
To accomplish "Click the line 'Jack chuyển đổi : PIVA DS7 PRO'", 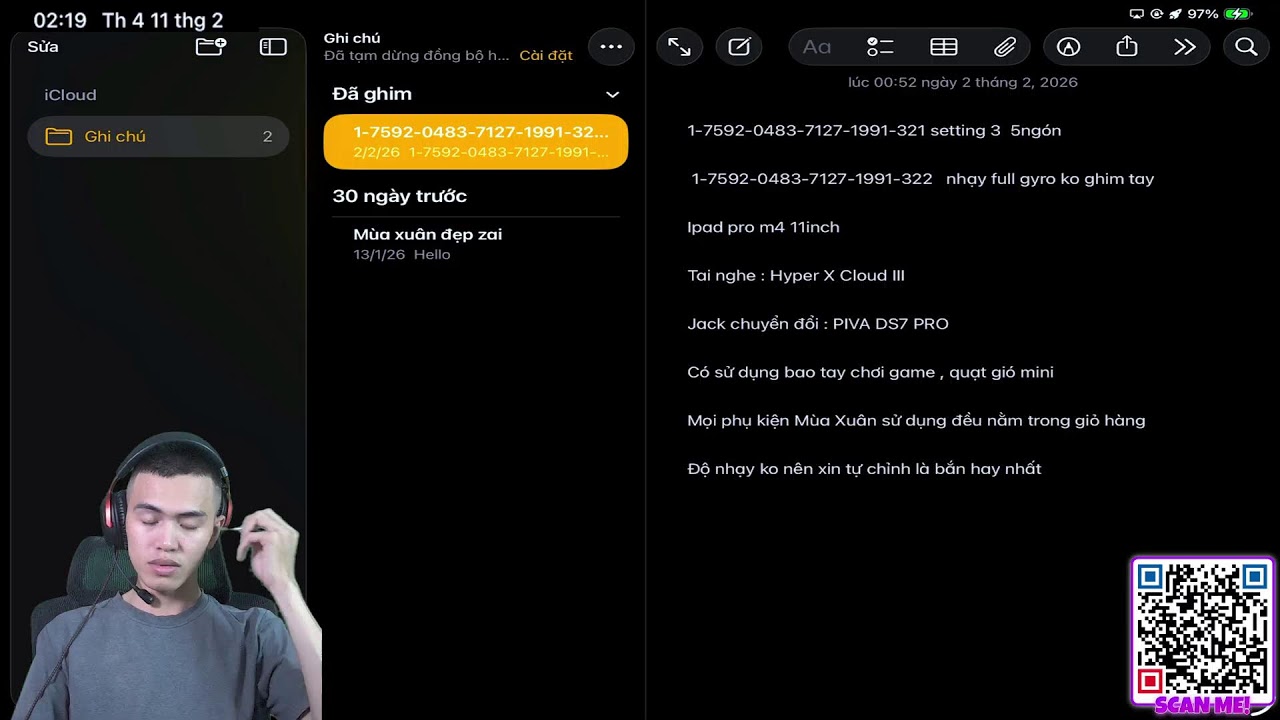I will pyautogui.click(x=818, y=324).
